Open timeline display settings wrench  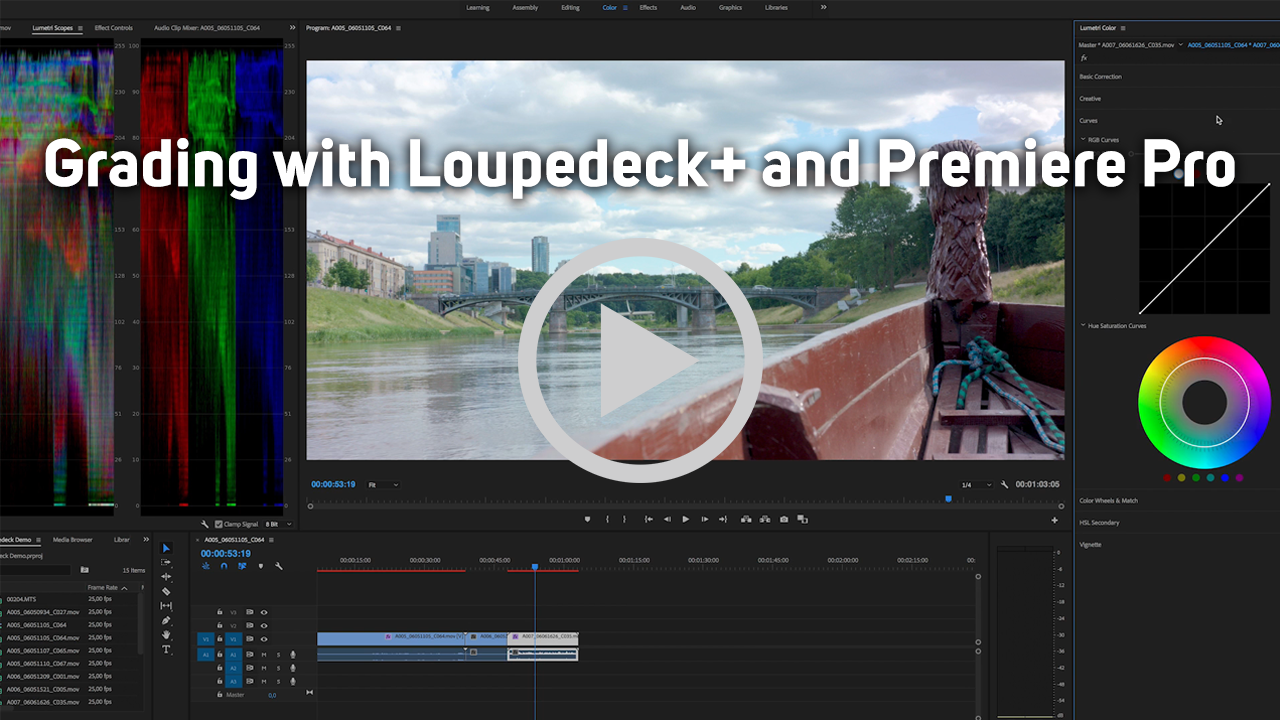coord(279,566)
